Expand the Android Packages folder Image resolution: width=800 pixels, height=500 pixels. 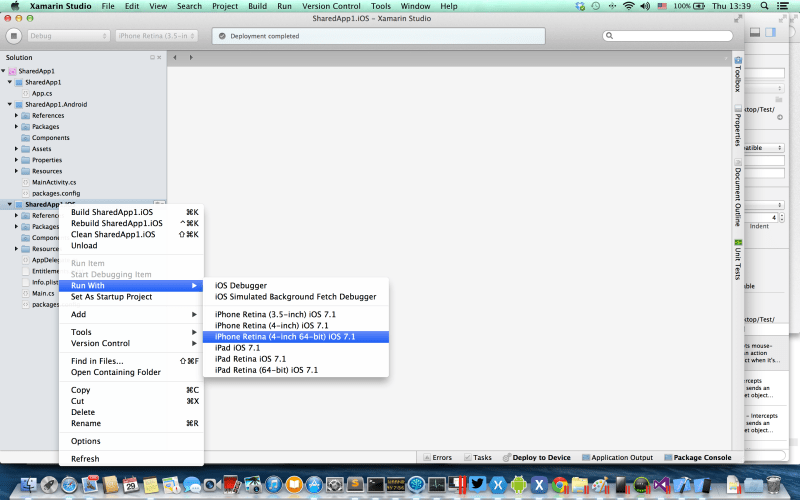click(x=16, y=127)
